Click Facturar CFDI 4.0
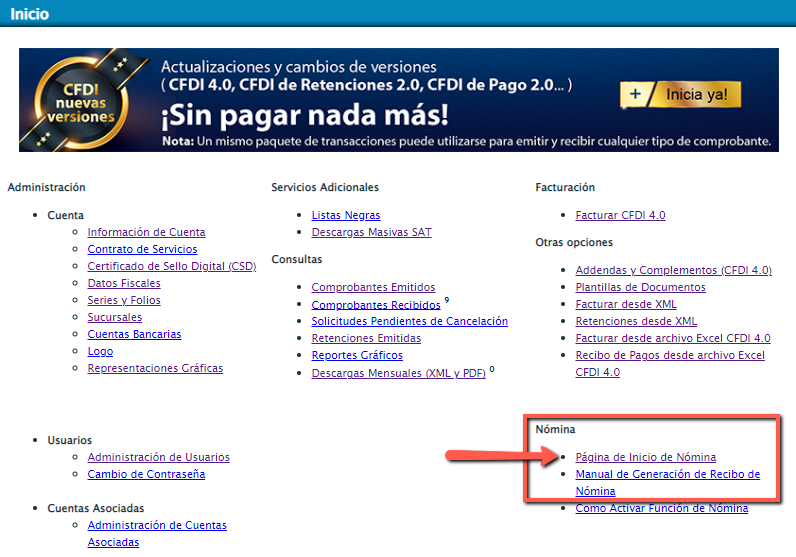This screenshot has width=796, height=557. click(x=620, y=215)
